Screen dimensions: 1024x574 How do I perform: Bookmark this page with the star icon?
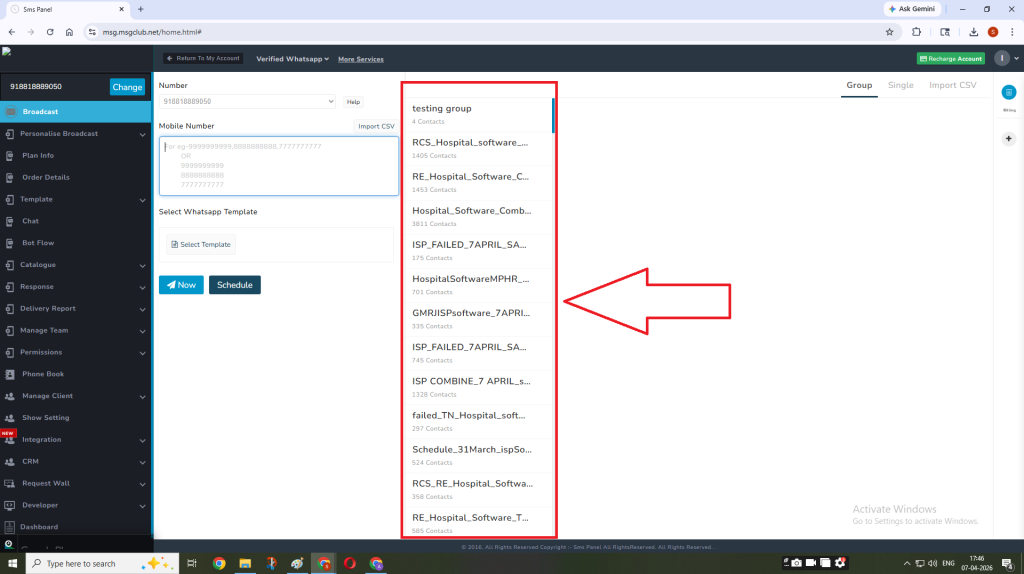tap(889, 32)
